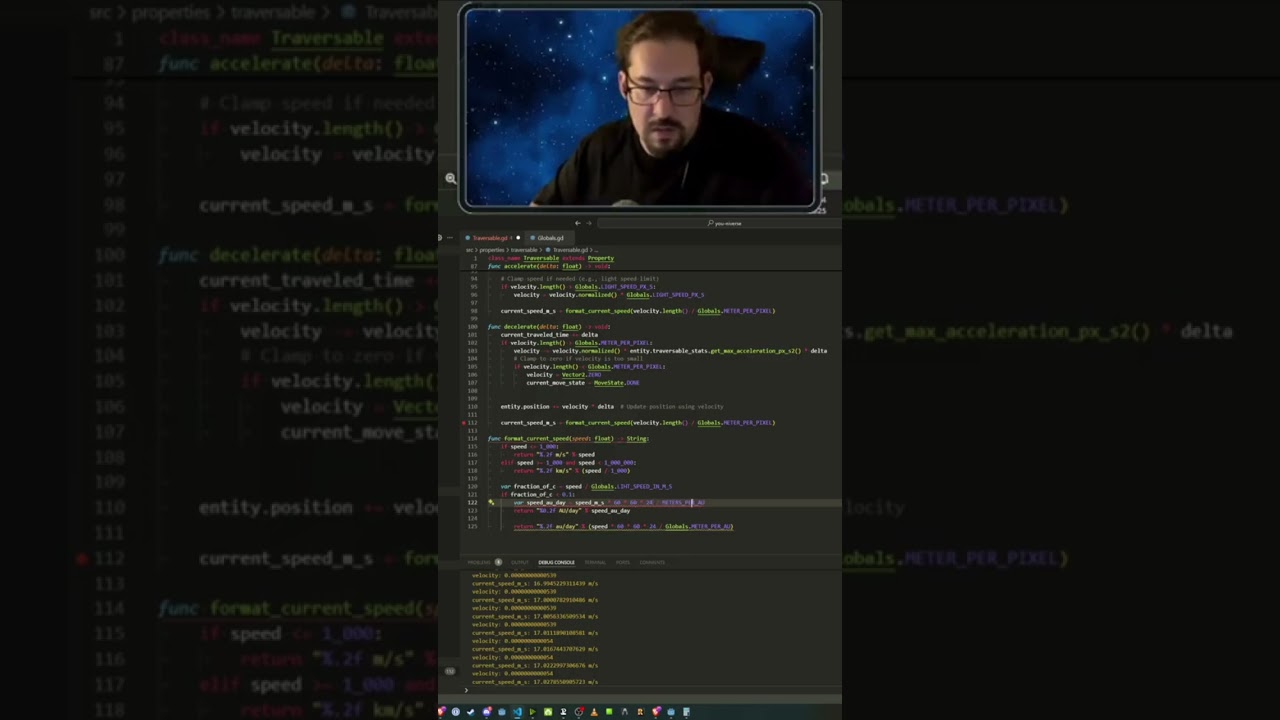Open the Visual Studio Code taskbar icon
Screen dimensions: 1280x720
(x=517, y=712)
